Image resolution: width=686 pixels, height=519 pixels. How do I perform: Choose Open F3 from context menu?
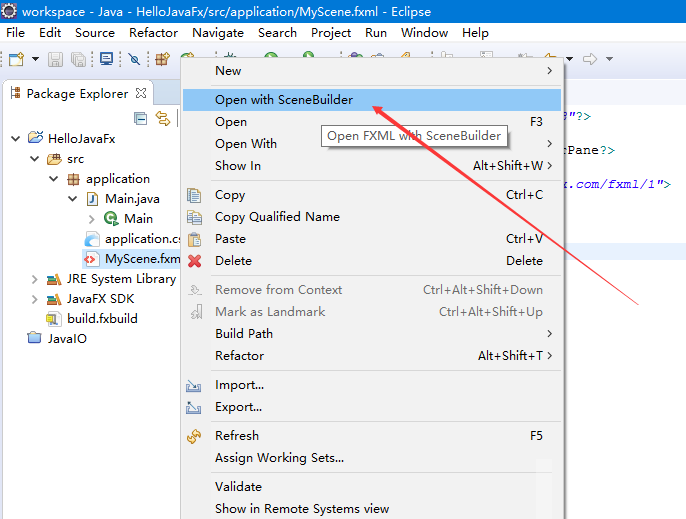(x=372, y=122)
